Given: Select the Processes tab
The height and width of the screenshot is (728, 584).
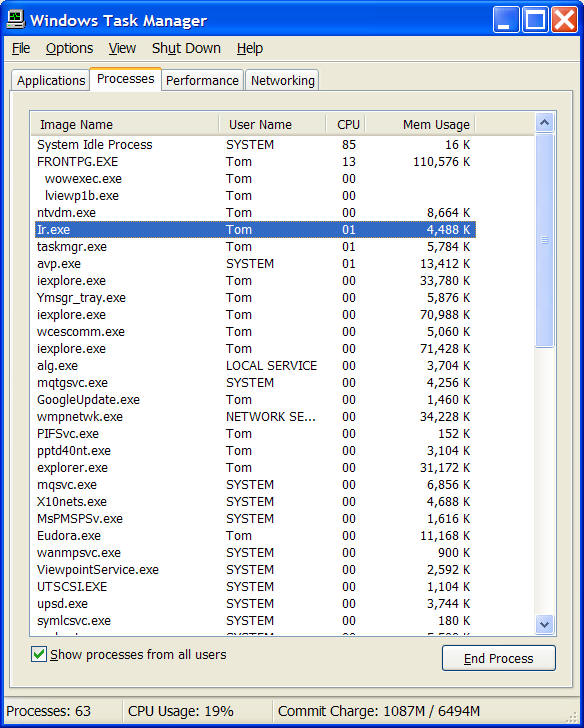Looking at the screenshot, I should 125,79.
